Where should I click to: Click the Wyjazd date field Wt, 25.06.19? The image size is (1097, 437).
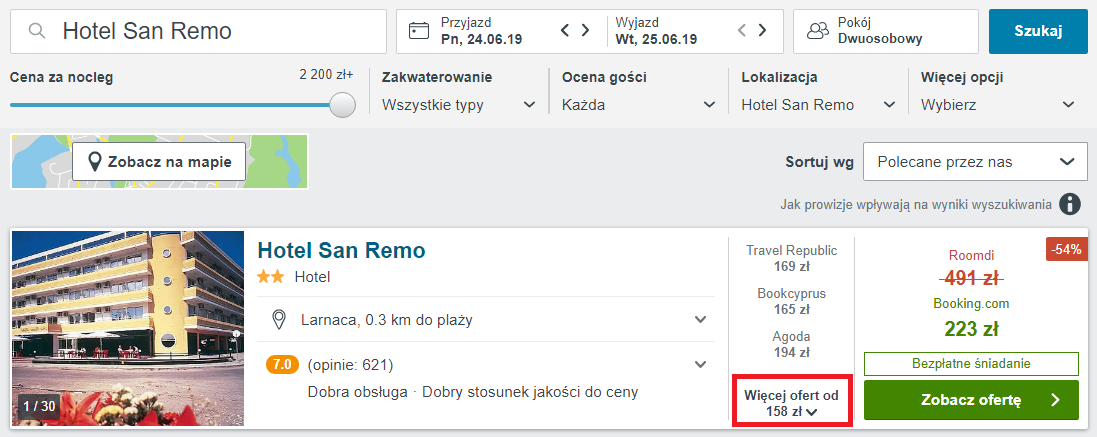656,31
